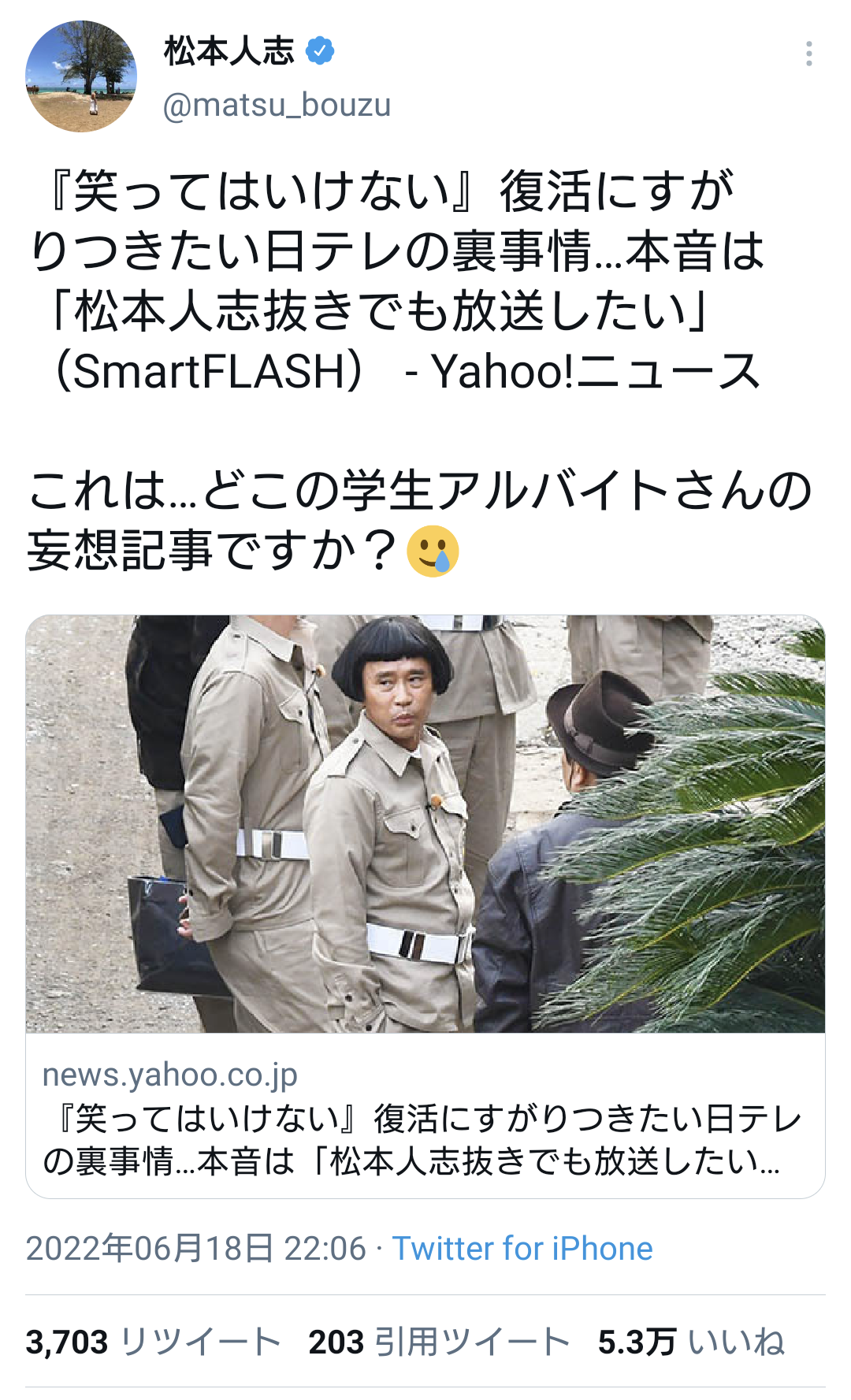Open the news.yahoo.co.jp domain link

(170, 1075)
